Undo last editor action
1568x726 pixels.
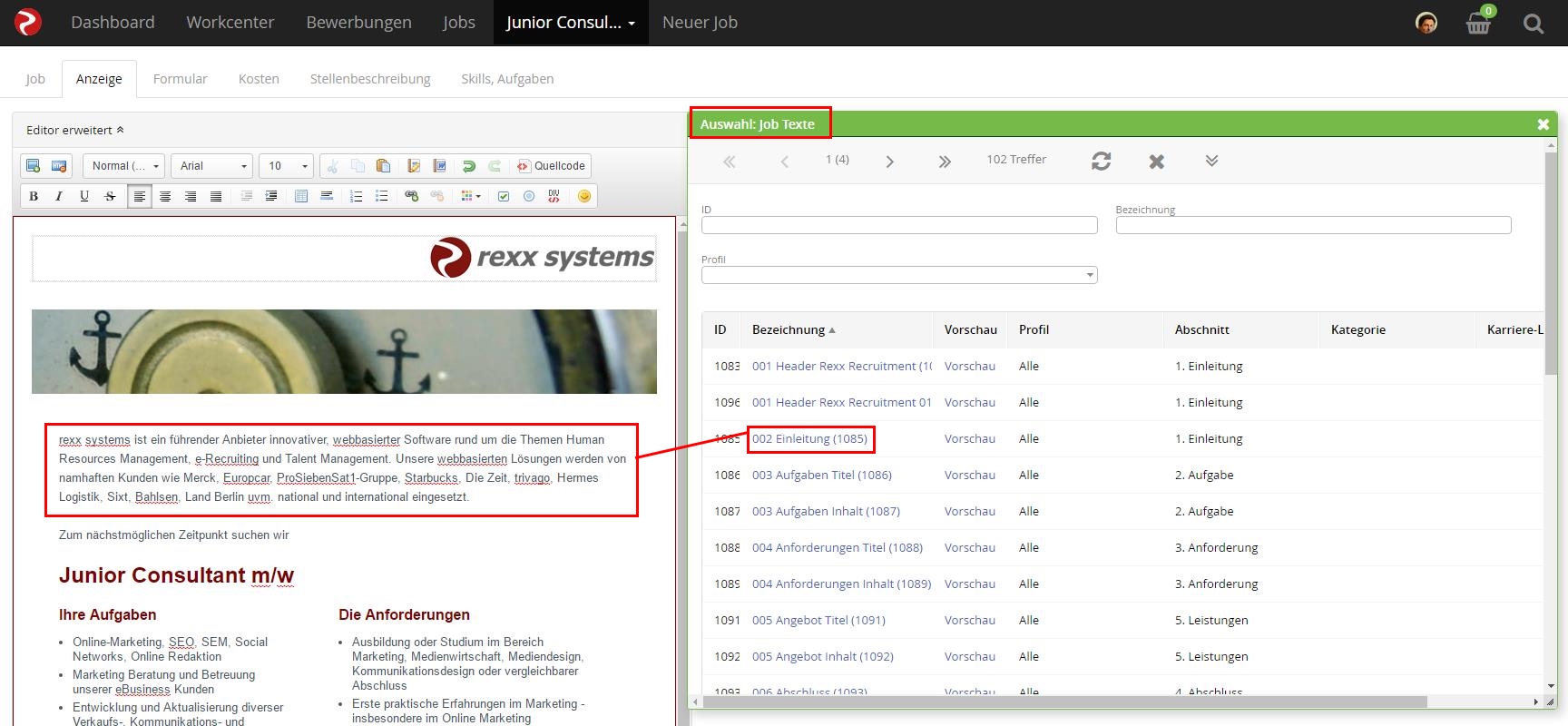469,166
